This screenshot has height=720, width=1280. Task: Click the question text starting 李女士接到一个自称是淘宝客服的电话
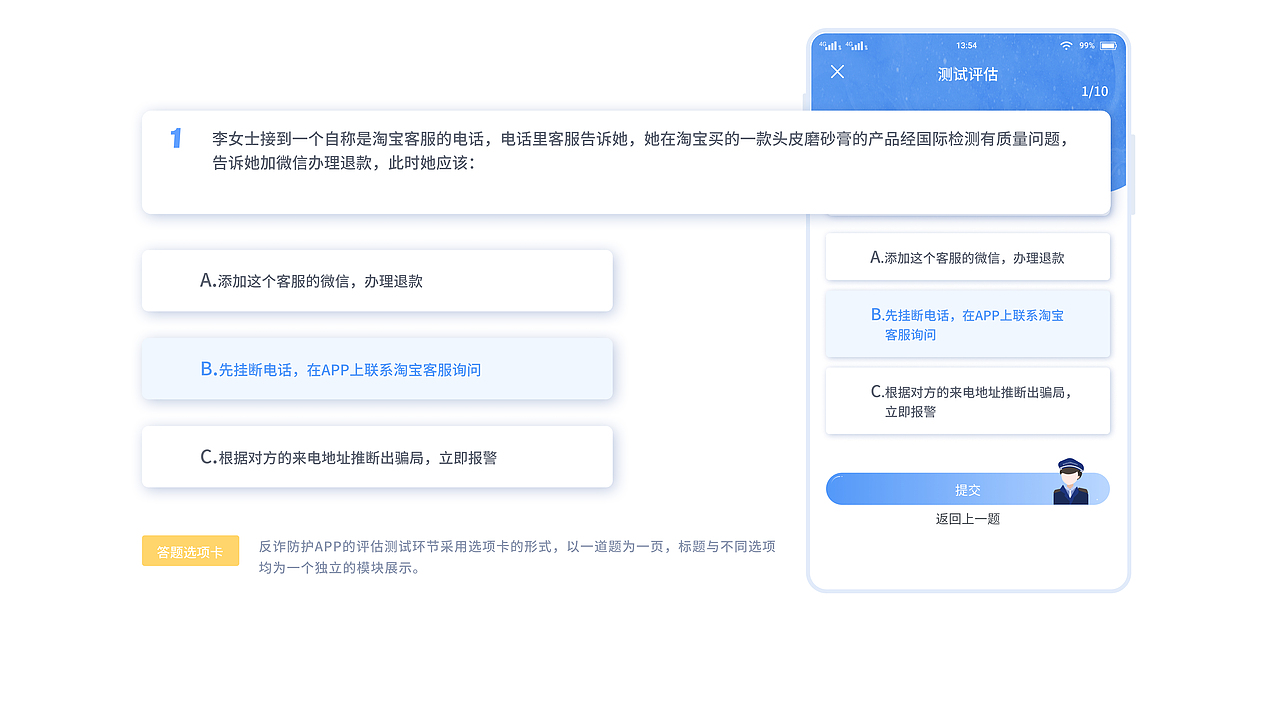643,150
